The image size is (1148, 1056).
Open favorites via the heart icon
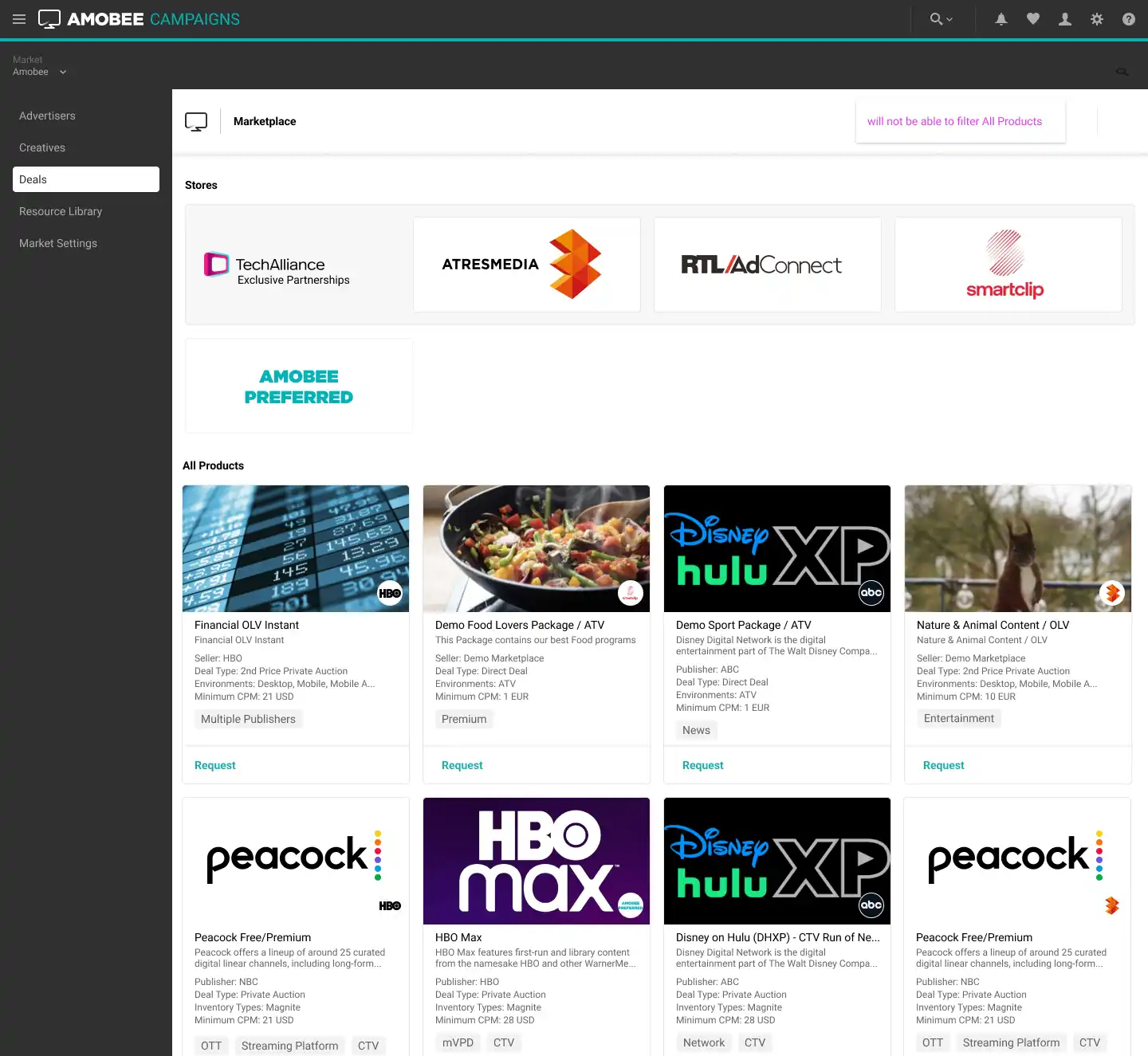pos(1033,19)
